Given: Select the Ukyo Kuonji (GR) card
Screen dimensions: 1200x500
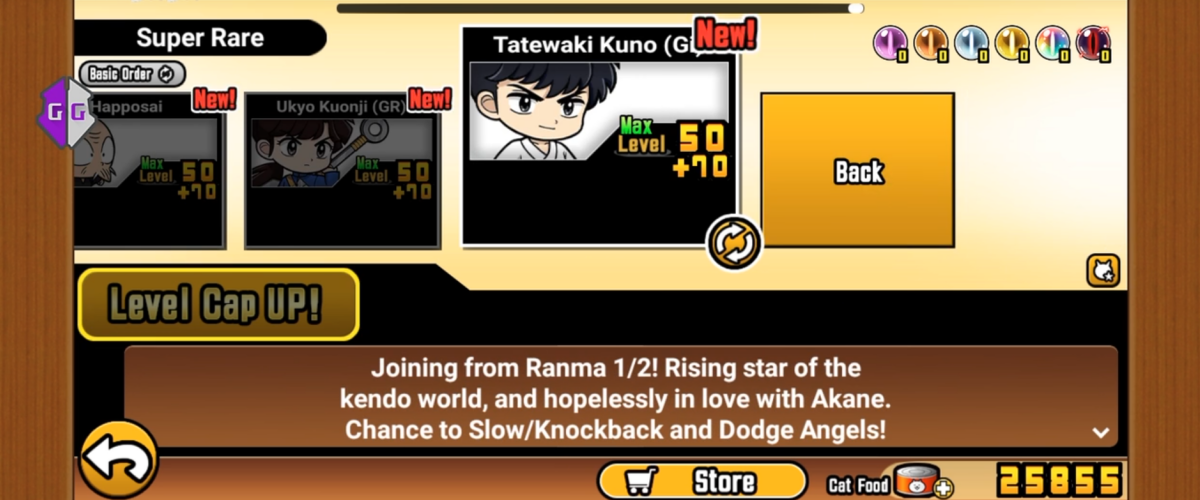Looking at the screenshot, I should click(342, 170).
